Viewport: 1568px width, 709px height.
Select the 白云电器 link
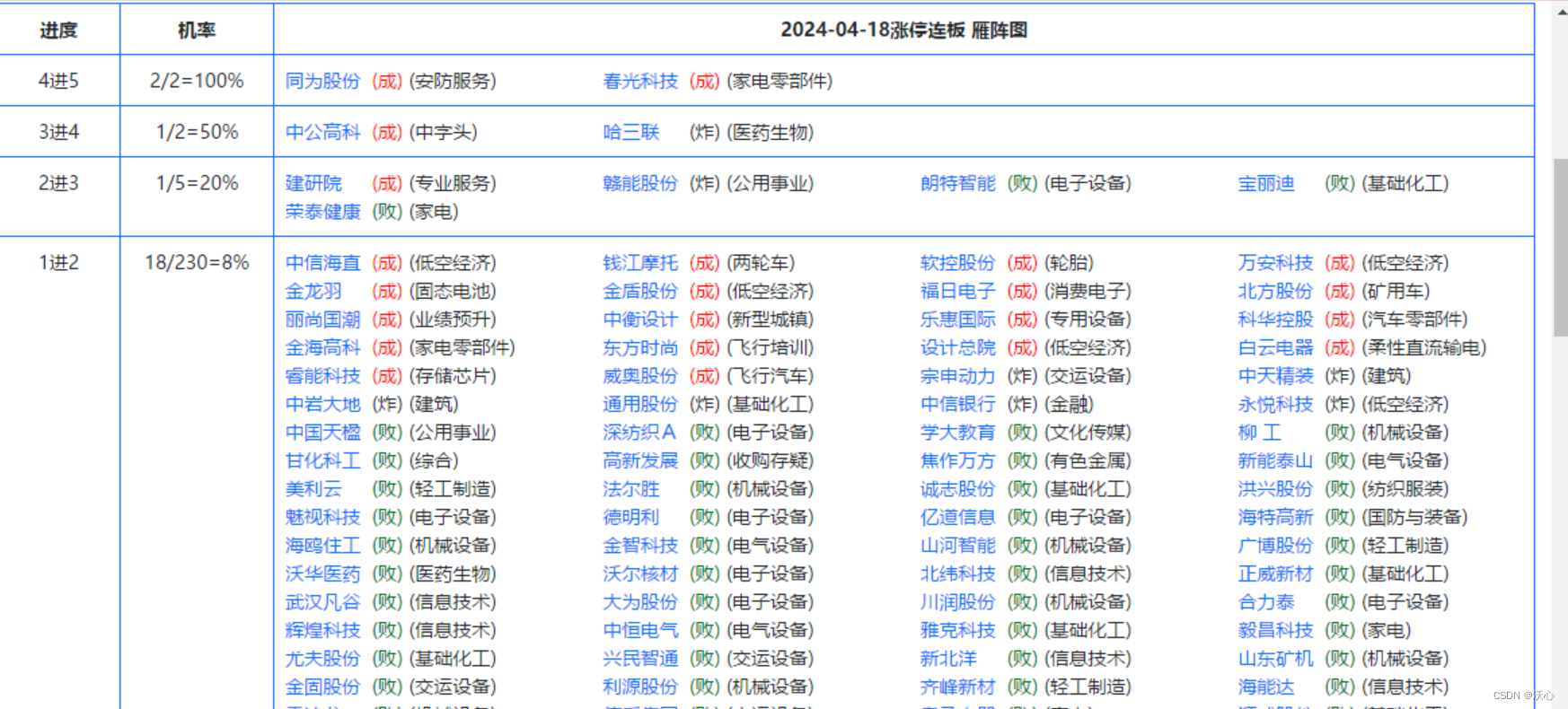click(1275, 347)
